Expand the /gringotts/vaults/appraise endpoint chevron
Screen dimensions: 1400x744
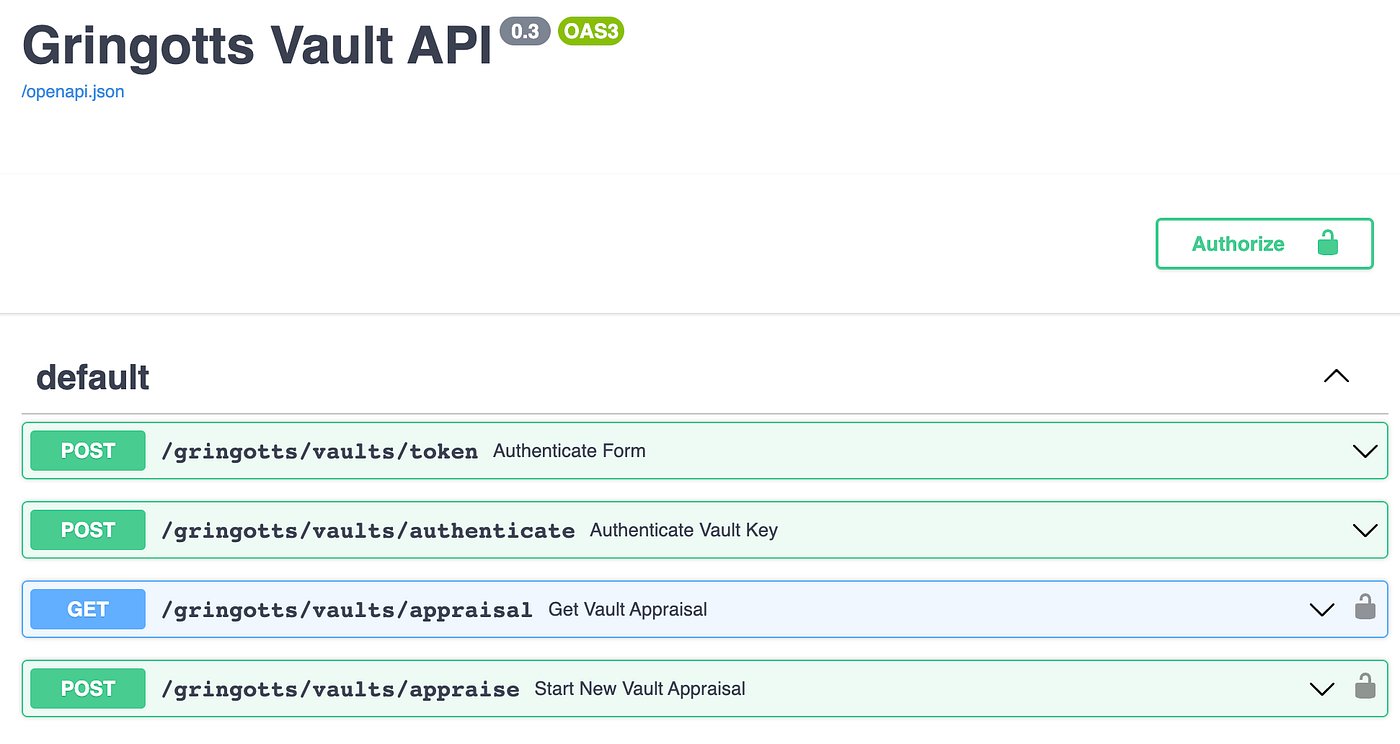[1322, 689]
